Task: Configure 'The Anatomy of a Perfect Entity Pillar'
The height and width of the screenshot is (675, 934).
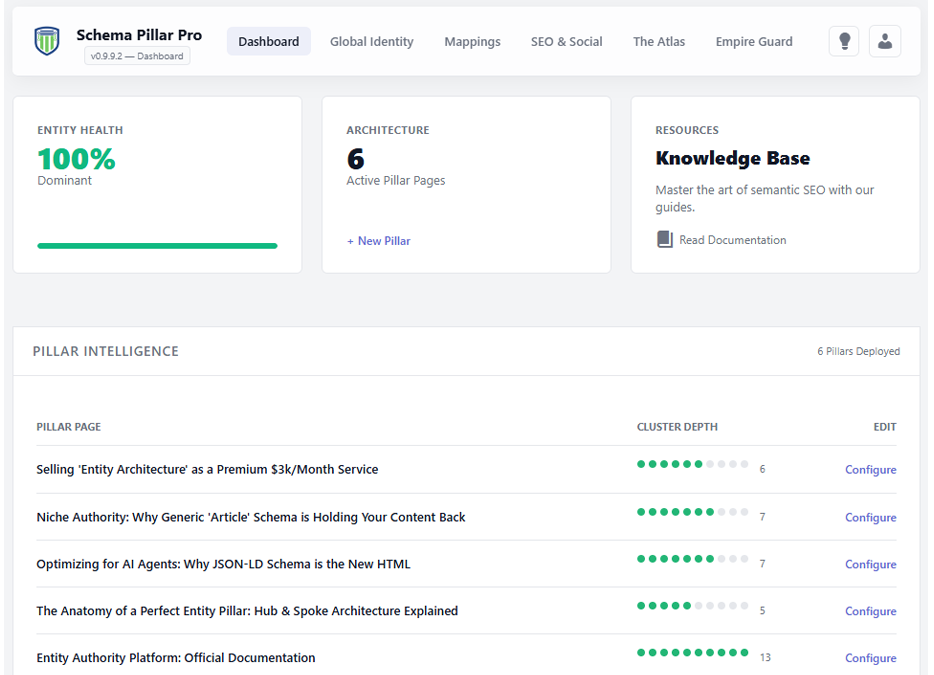Action: (x=870, y=611)
